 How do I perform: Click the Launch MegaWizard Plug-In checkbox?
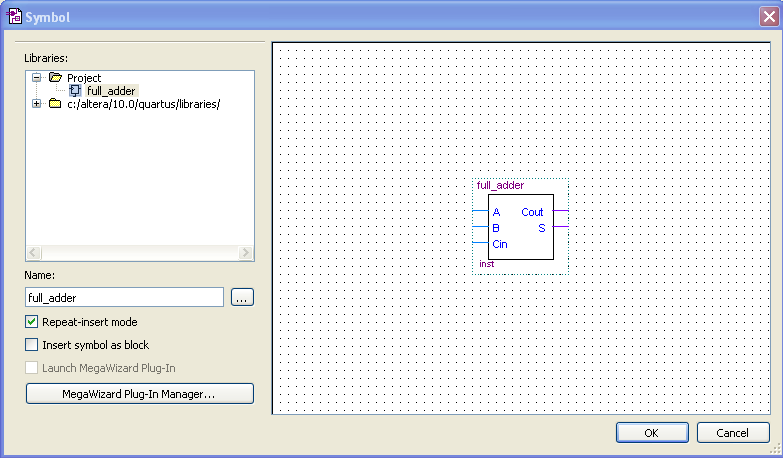(31, 368)
